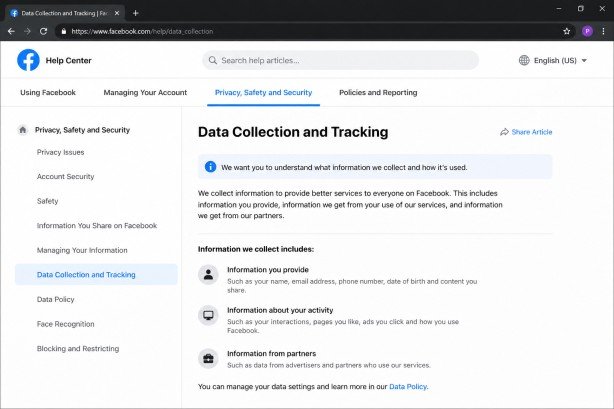Click the Information we collect includes heading
Screen dimensions: 614x409
256,249
